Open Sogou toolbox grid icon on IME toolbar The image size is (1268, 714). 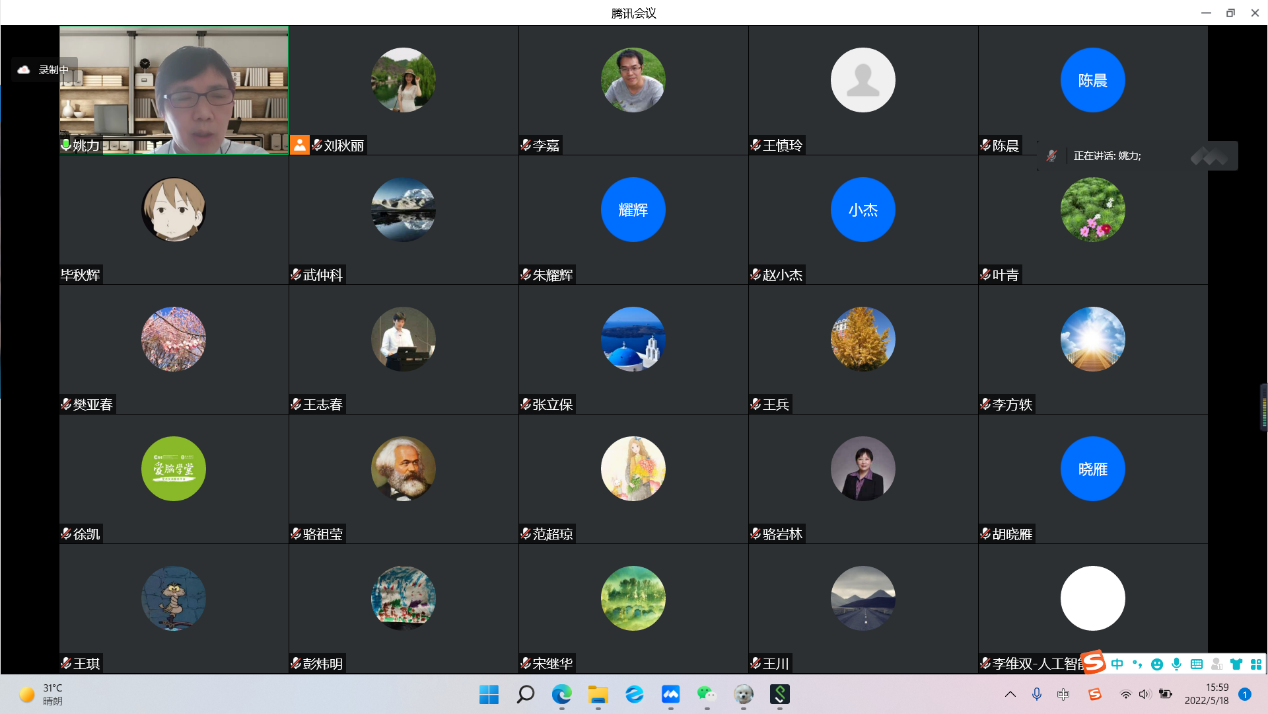1256,664
